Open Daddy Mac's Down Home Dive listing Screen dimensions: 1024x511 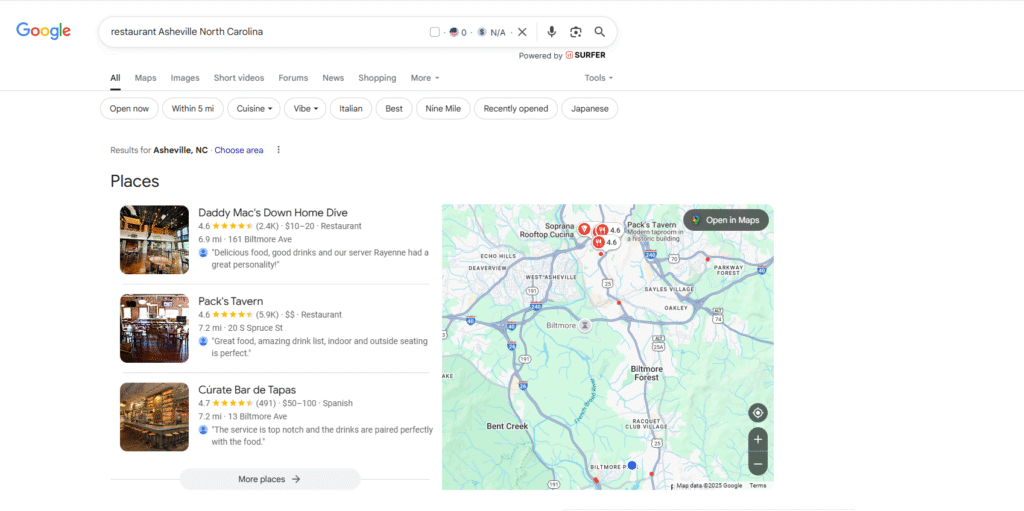273,212
